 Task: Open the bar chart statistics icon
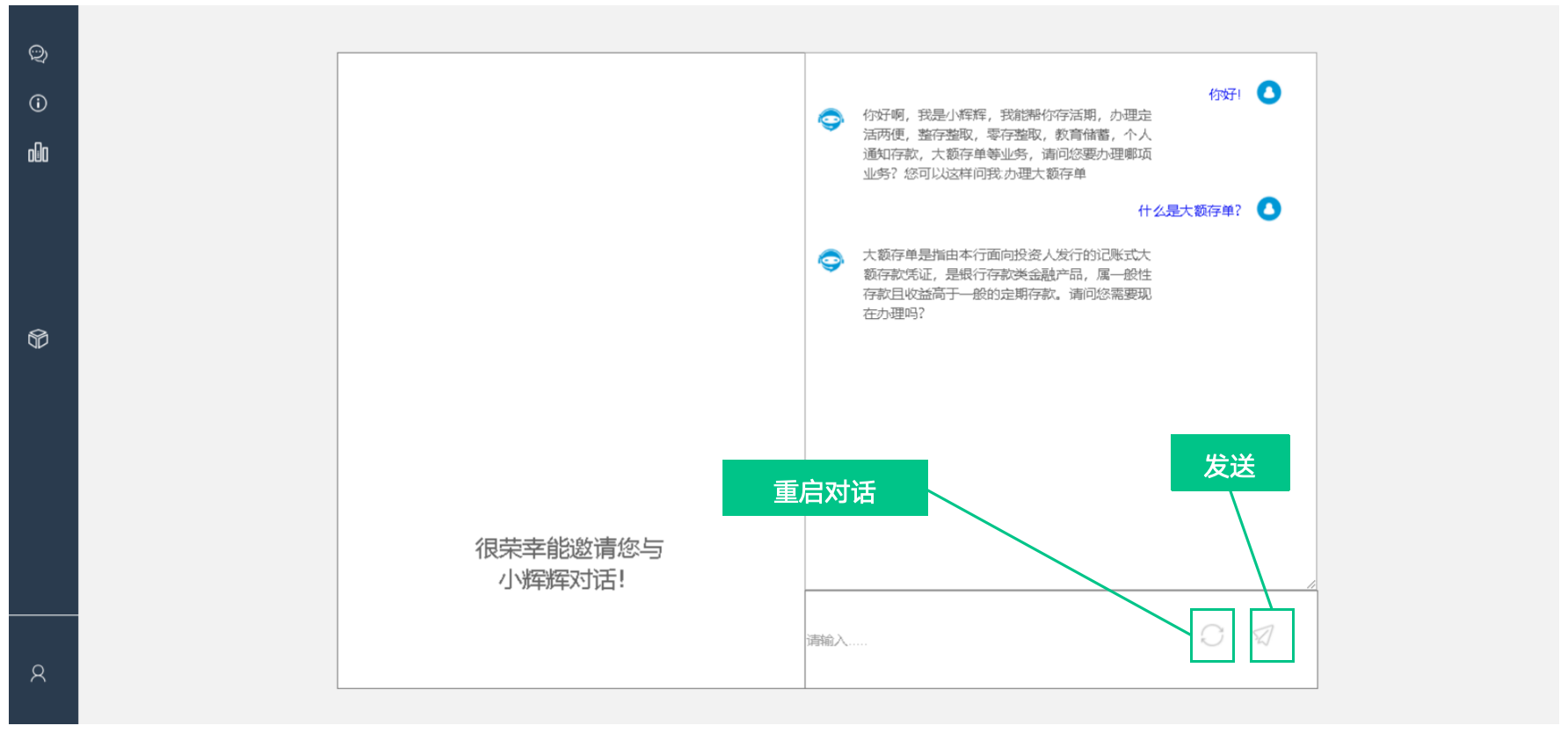click(x=38, y=152)
